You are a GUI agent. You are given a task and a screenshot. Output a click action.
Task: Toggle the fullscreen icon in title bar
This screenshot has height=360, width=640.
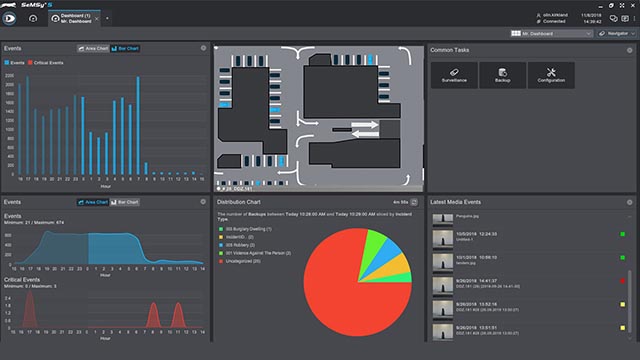[x=622, y=5]
